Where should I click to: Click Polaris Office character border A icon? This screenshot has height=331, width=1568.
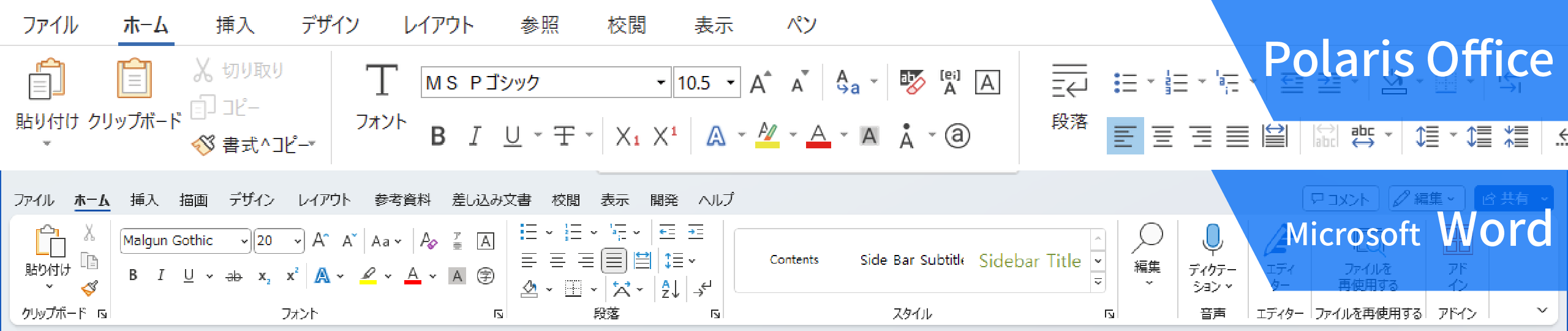(987, 82)
